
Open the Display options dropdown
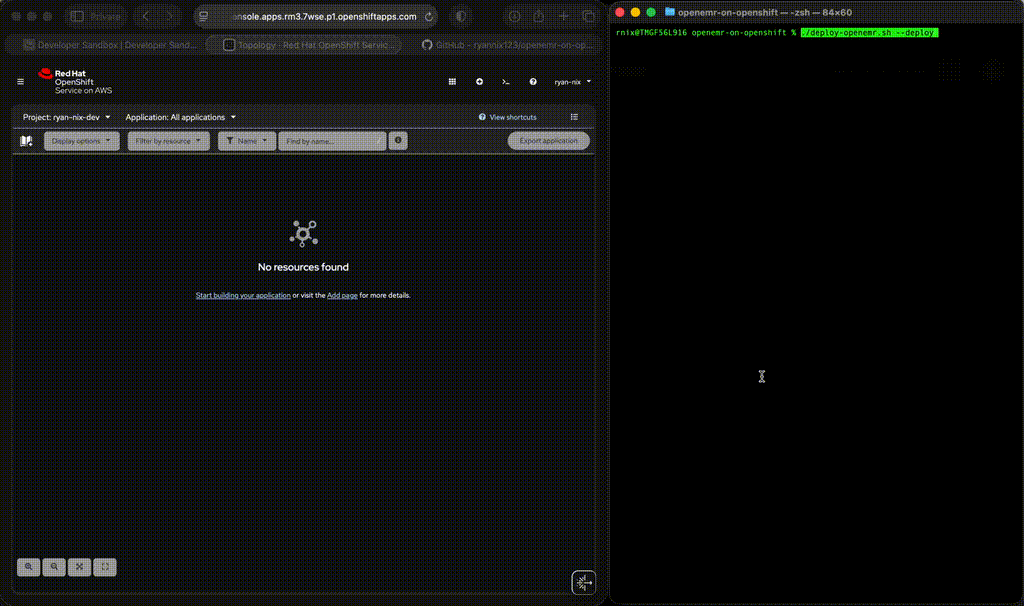pyautogui.click(x=82, y=141)
